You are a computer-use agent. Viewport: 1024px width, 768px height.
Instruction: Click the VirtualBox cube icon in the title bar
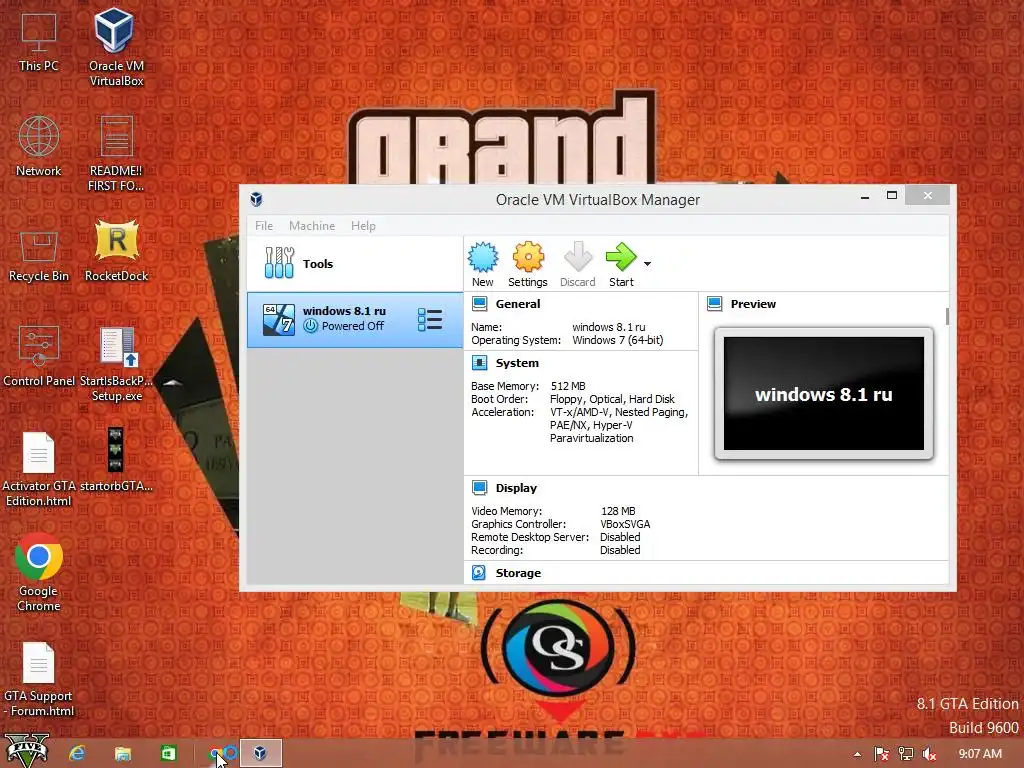[256, 199]
